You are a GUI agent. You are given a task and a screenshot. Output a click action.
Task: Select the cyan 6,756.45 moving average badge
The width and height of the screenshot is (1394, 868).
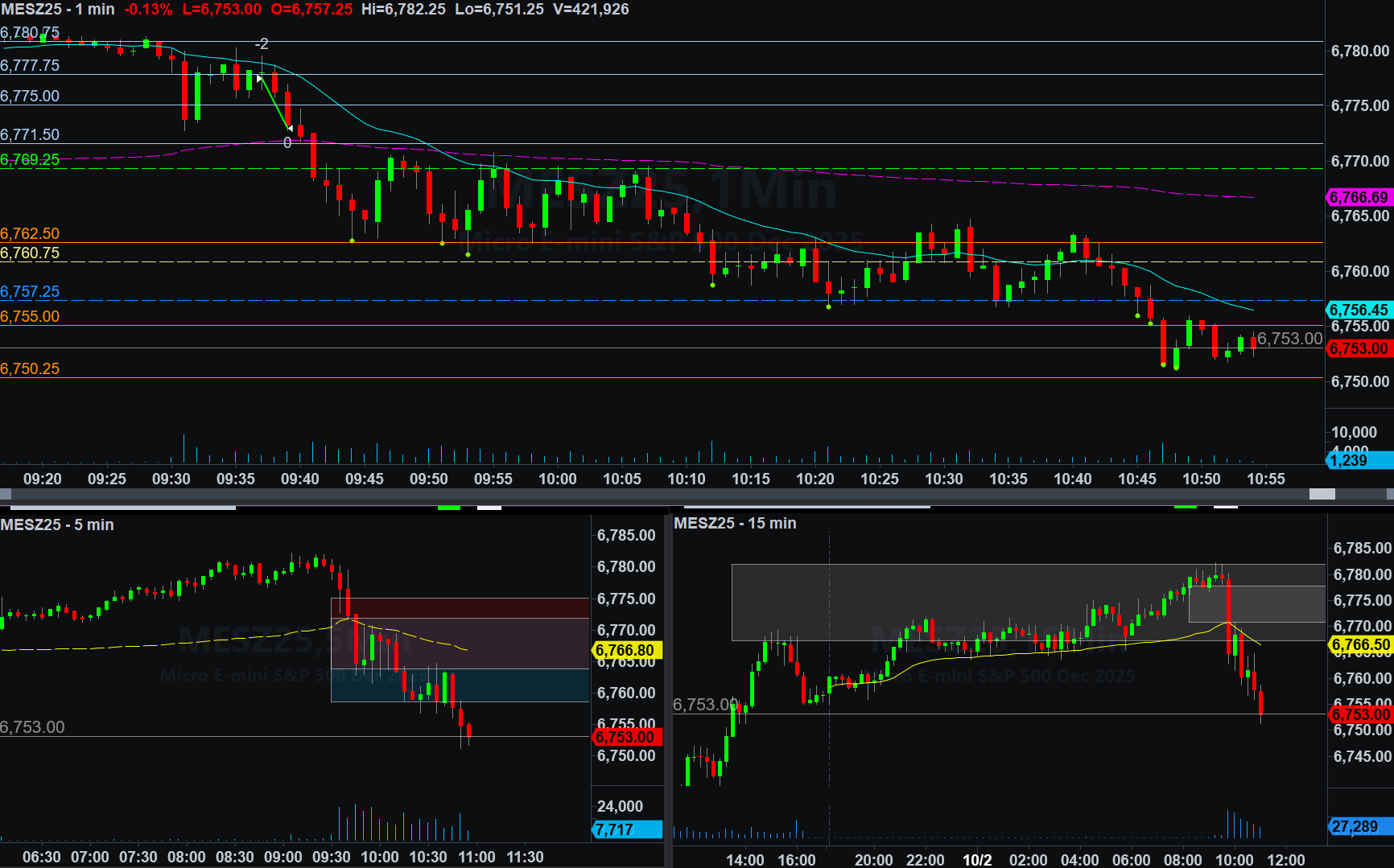point(1359,310)
